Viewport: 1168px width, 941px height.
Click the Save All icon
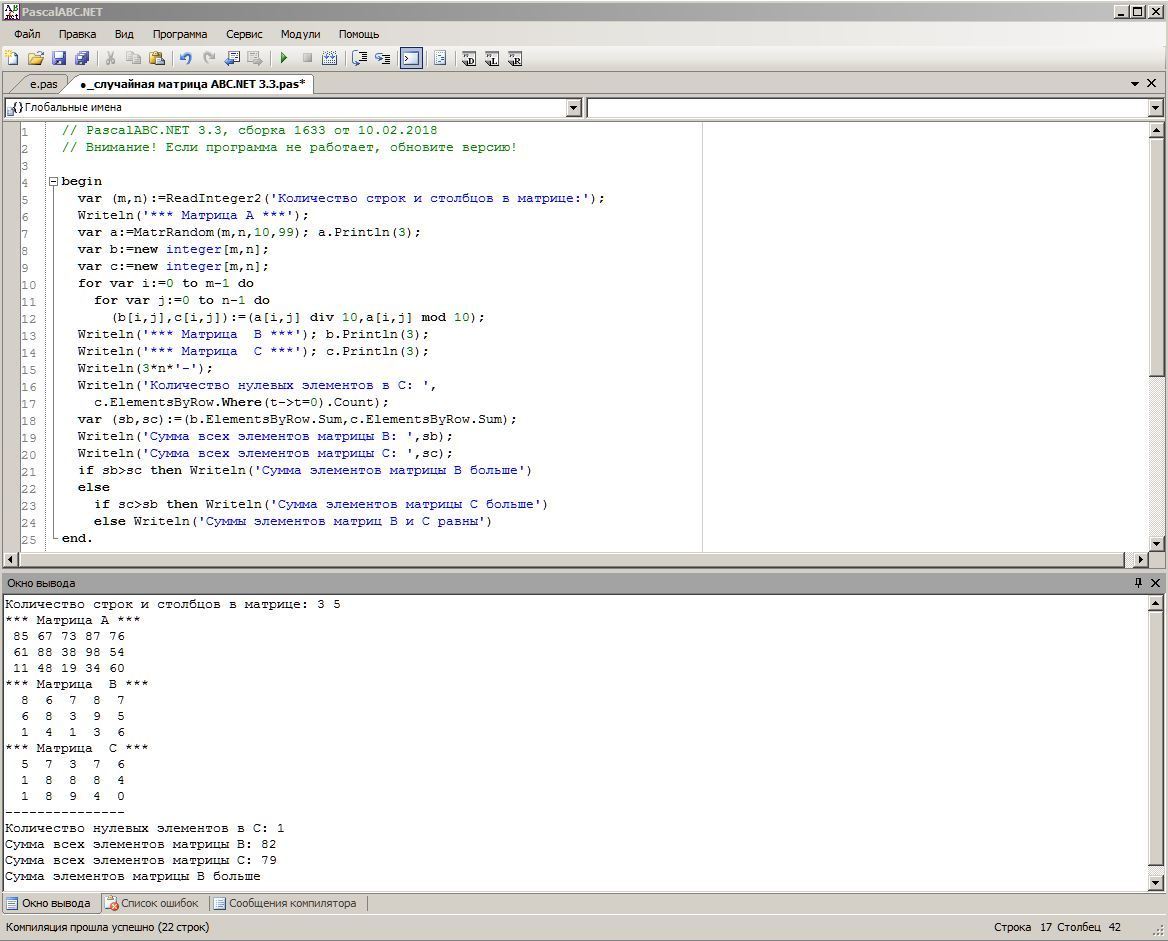coord(82,59)
